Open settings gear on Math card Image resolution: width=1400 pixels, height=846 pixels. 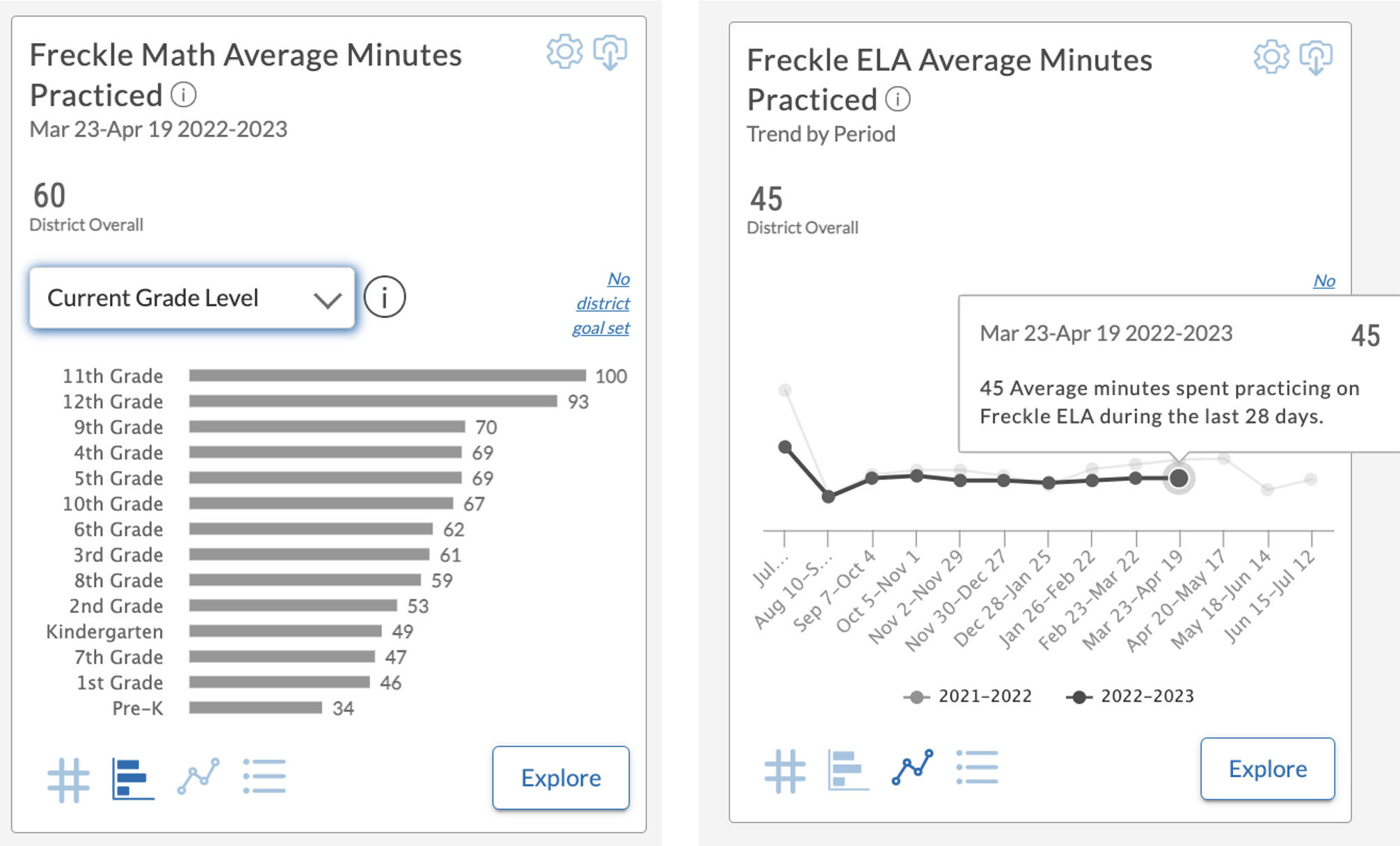[566, 51]
